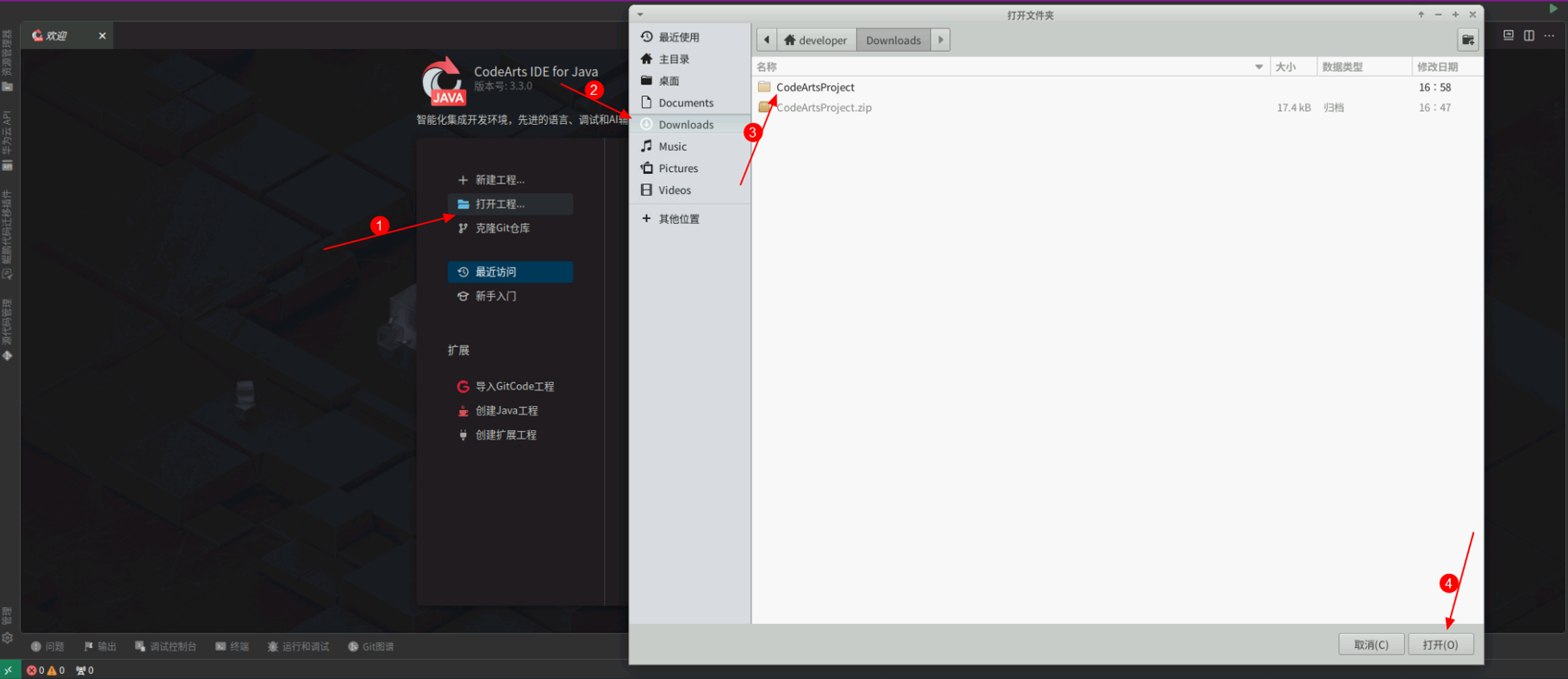Open the 终端 terminal panel tab

pyautogui.click(x=232, y=646)
